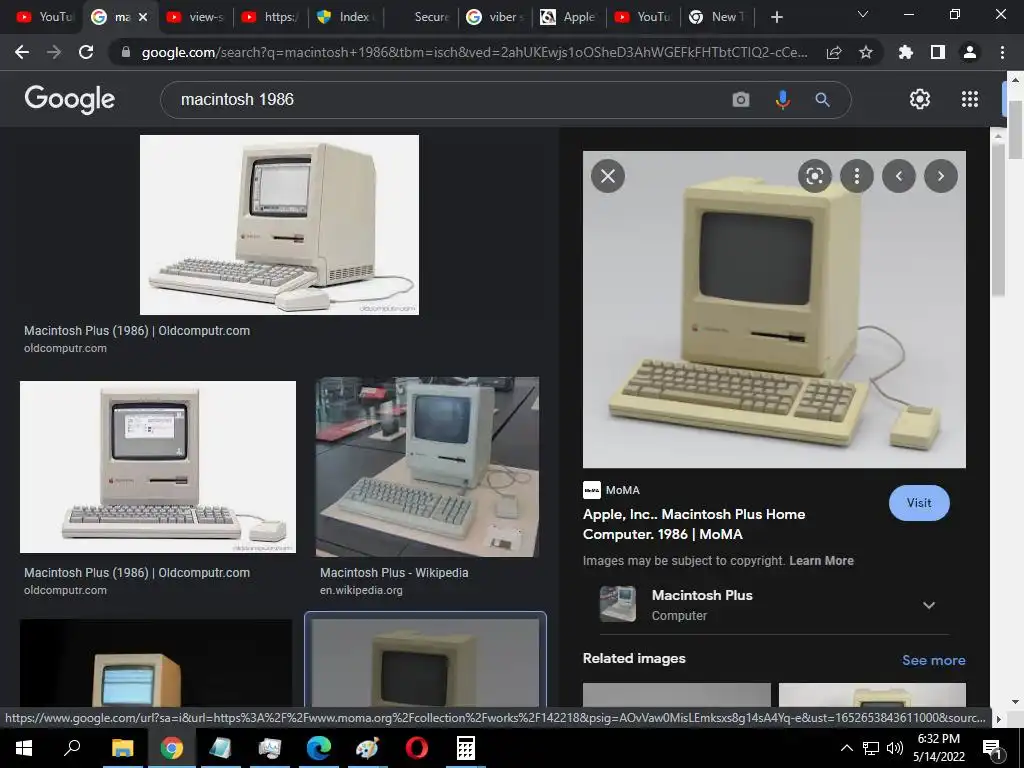Open the Windows Start menu

tap(24, 748)
